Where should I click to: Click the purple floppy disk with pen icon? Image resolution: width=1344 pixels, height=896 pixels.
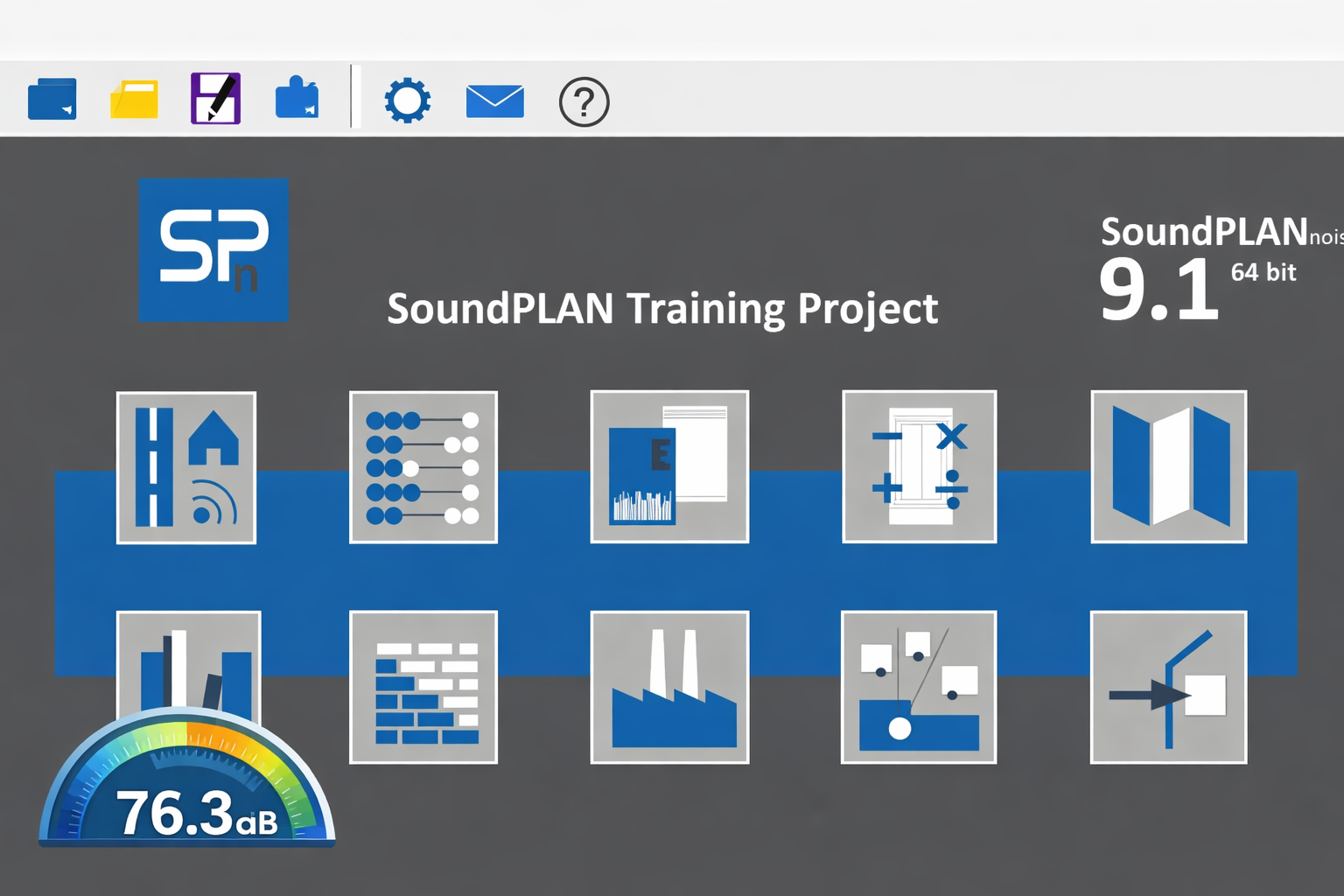(215, 99)
